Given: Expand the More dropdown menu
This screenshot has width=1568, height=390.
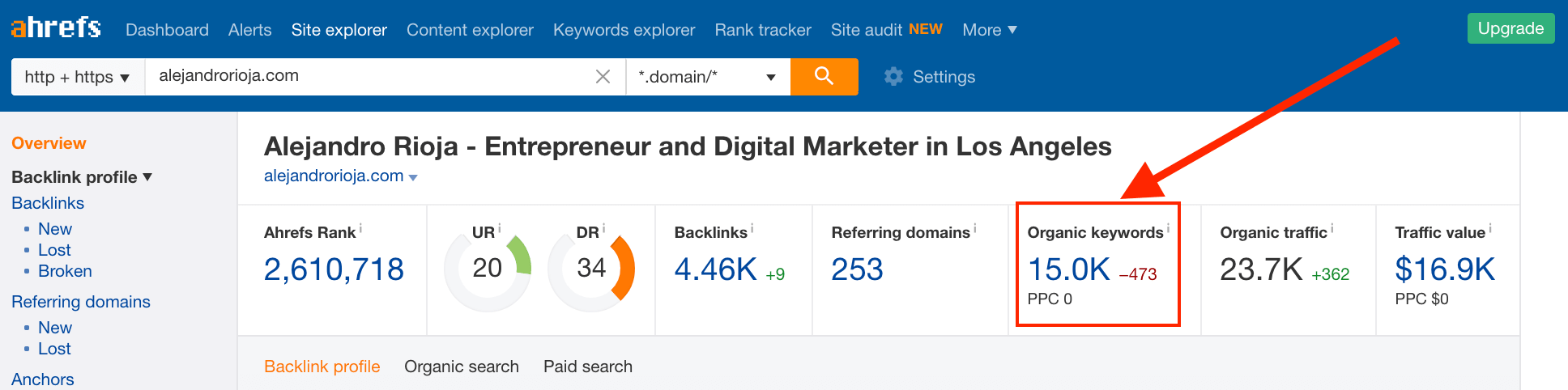Looking at the screenshot, I should (990, 30).
